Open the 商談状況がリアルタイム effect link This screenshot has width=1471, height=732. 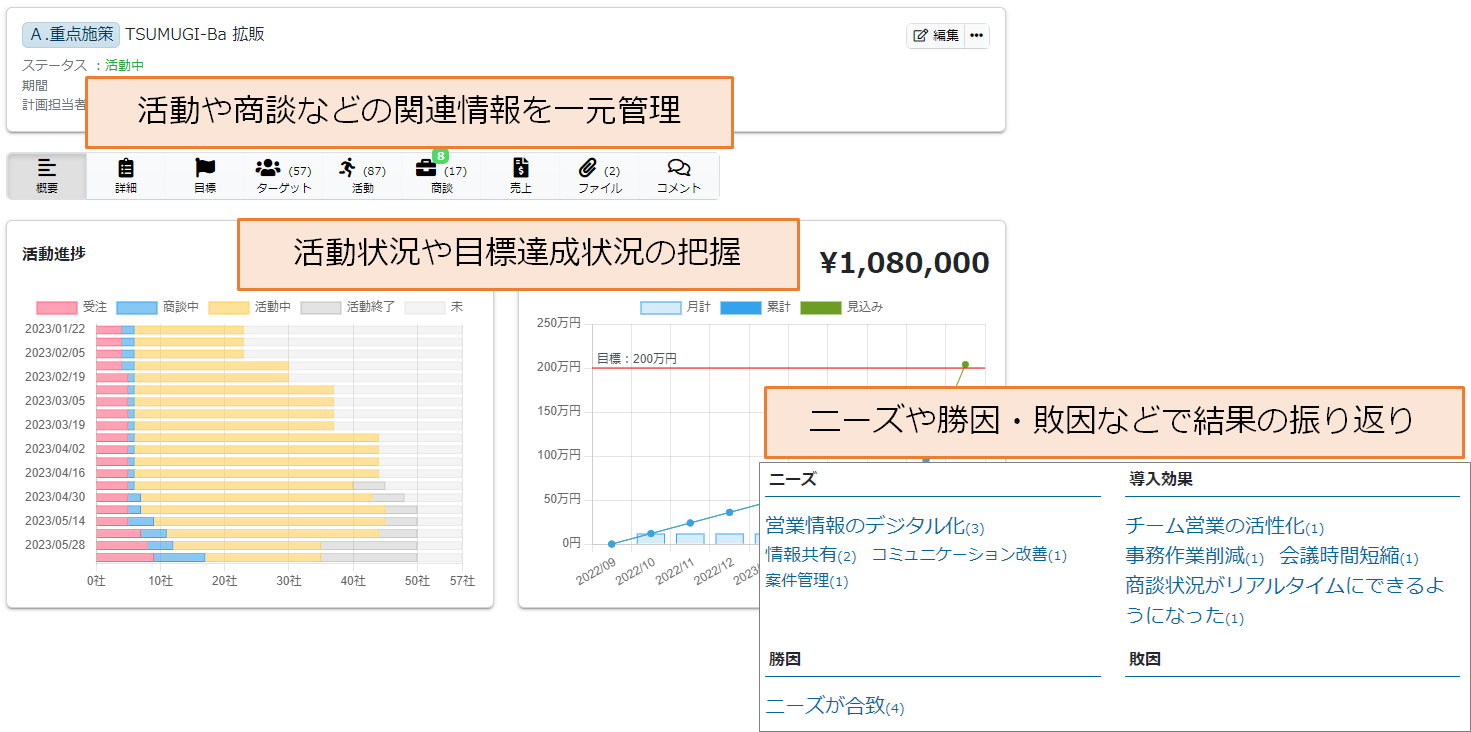tap(1285, 600)
